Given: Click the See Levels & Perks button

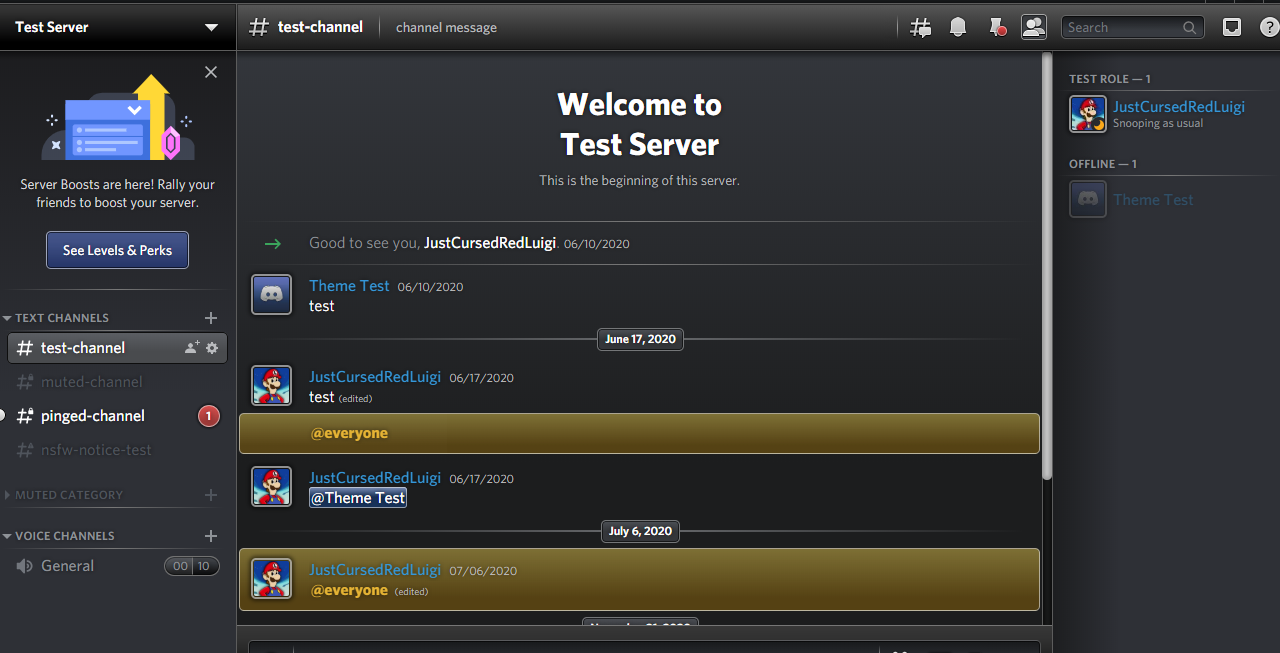Looking at the screenshot, I should coord(117,250).
